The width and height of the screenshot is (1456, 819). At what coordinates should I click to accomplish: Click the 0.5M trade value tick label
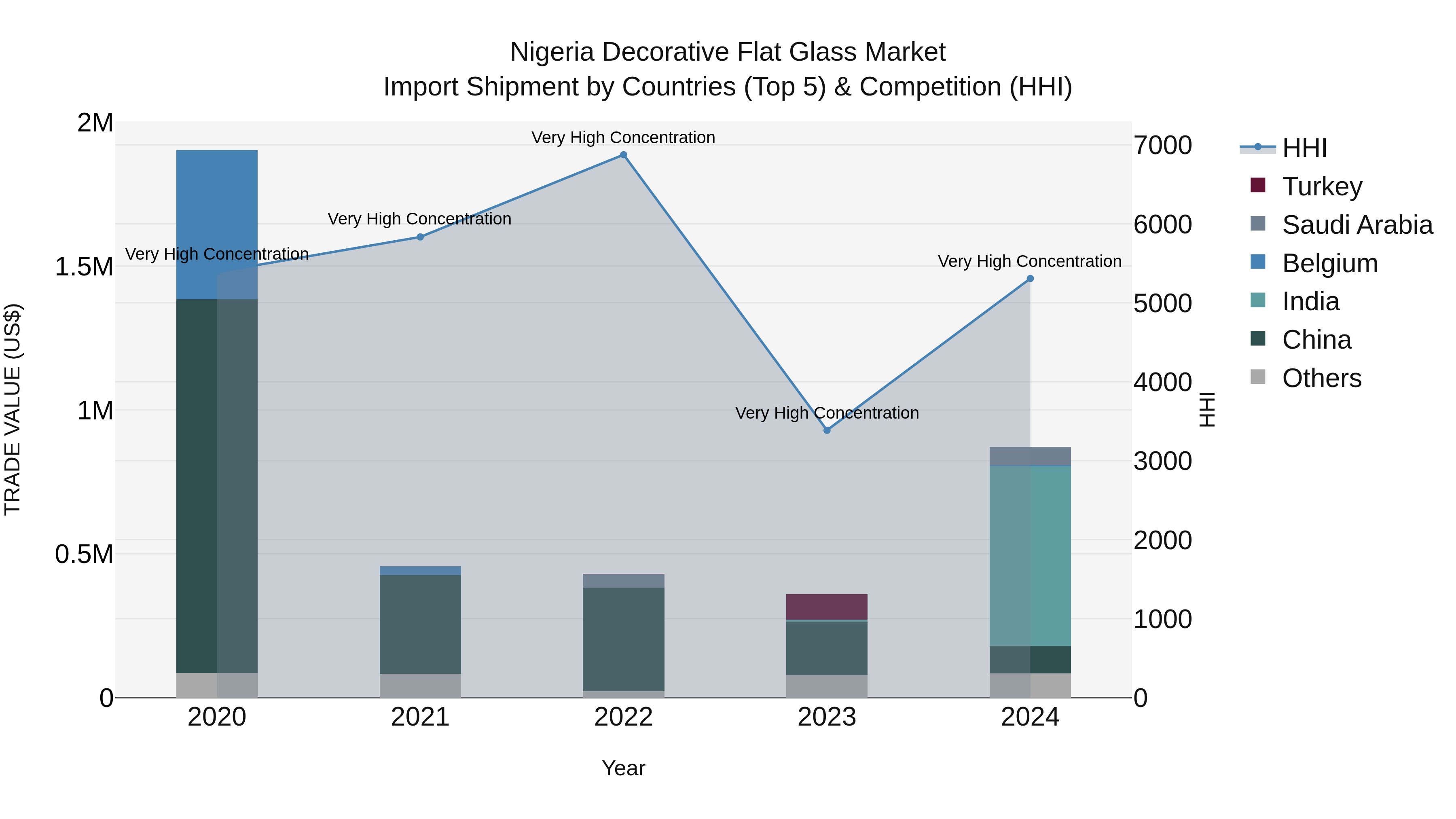click(x=84, y=554)
